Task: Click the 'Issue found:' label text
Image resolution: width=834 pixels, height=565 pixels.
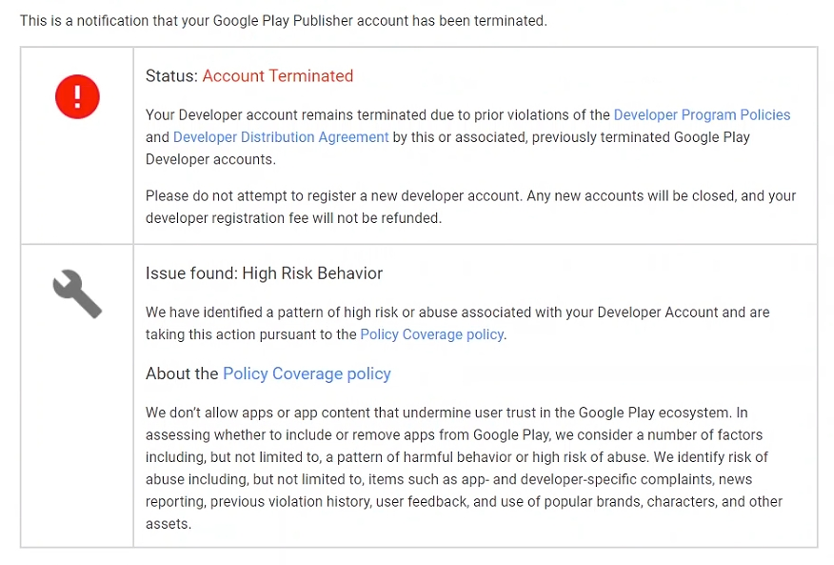Action: click(x=191, y=273)
